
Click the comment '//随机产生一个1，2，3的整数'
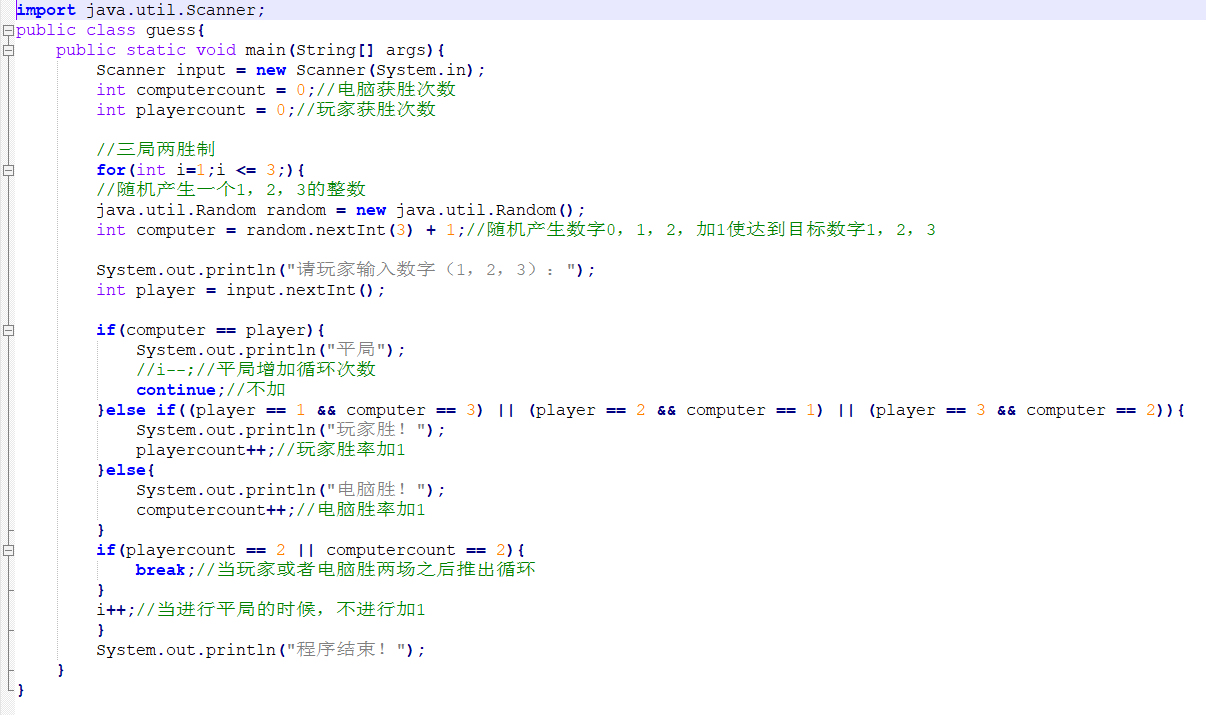click(231, 190)
